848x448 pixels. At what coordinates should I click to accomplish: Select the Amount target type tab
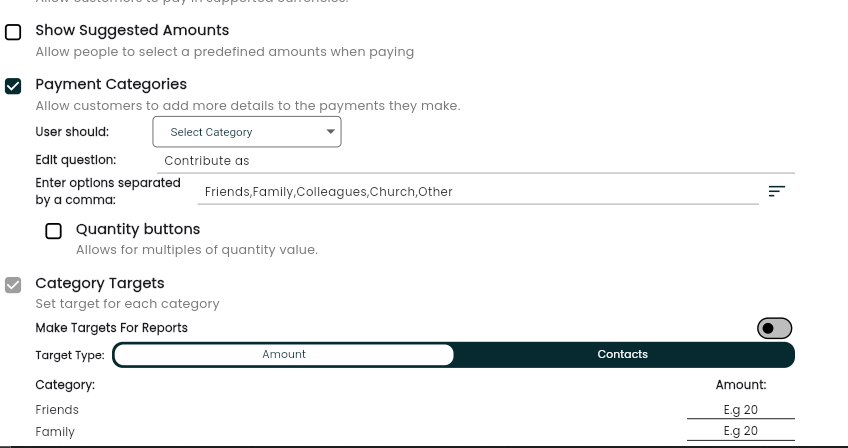(x=284, y=354)
